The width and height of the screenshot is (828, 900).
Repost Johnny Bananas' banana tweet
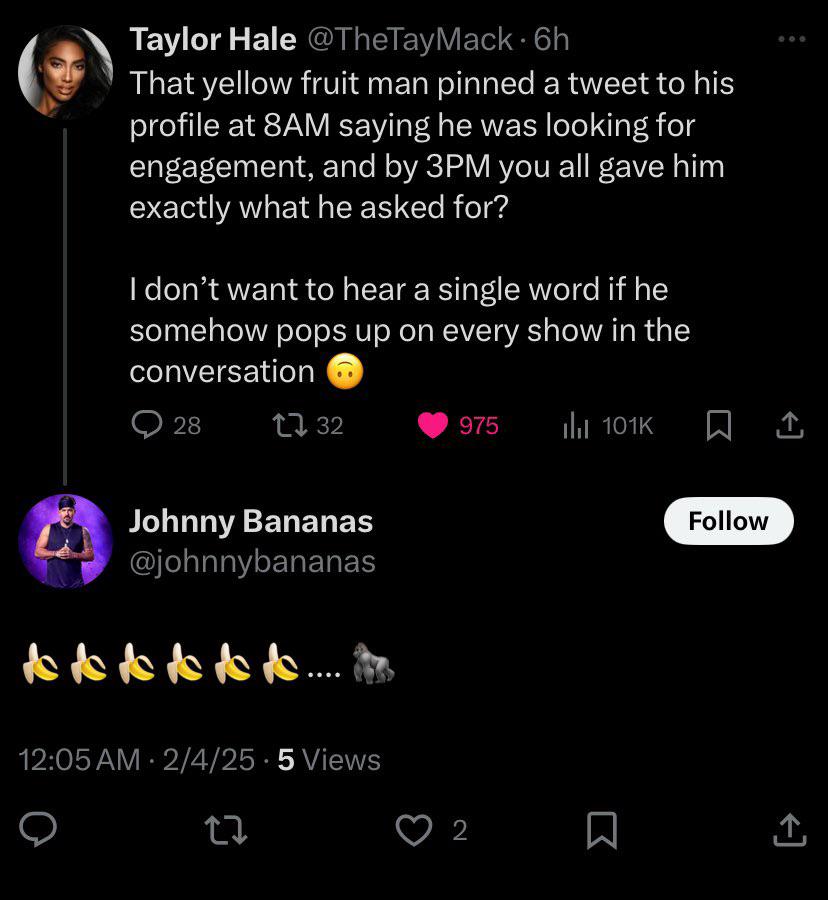tap(225, 829)
